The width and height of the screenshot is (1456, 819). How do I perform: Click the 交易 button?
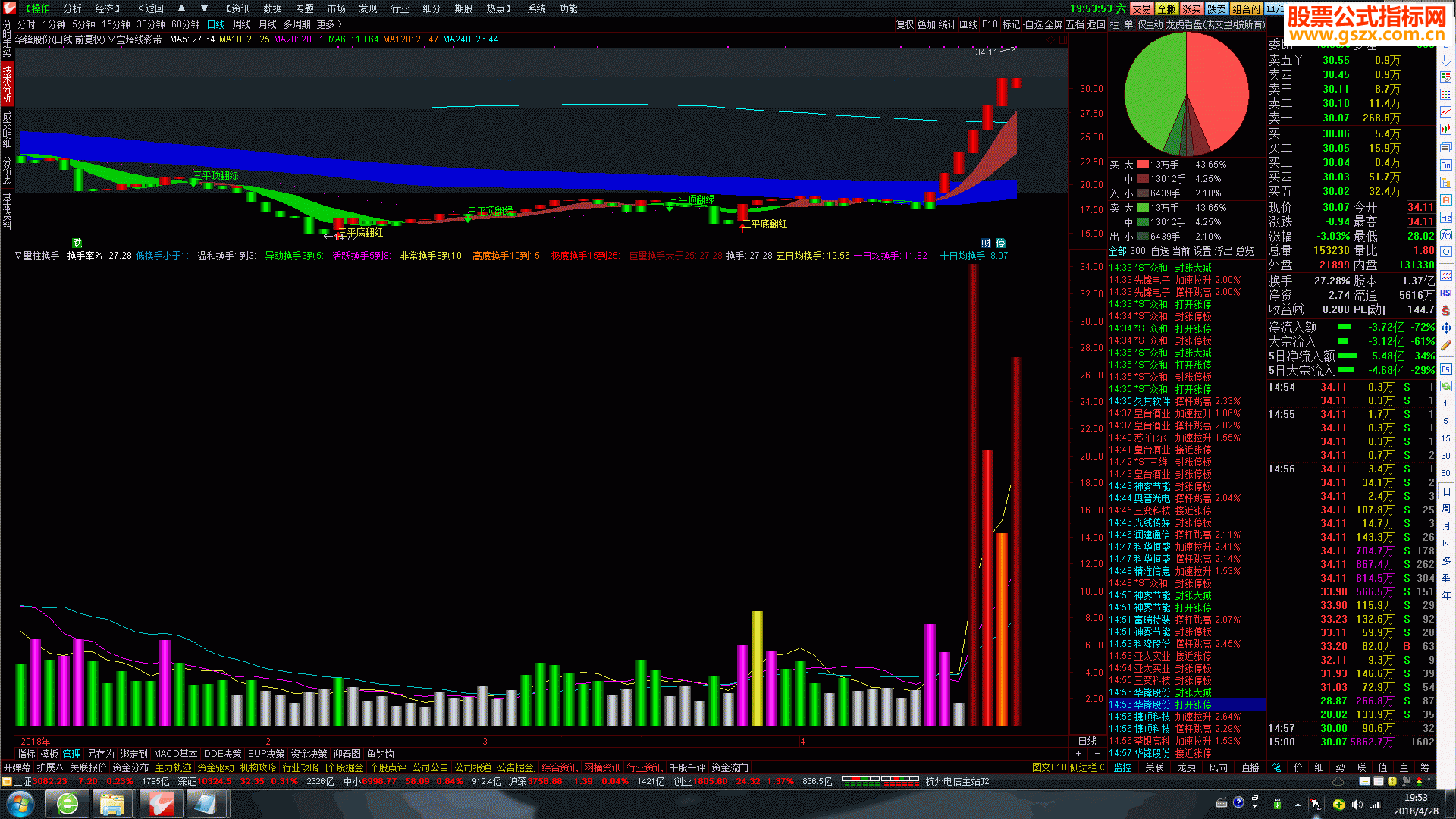1141,8
